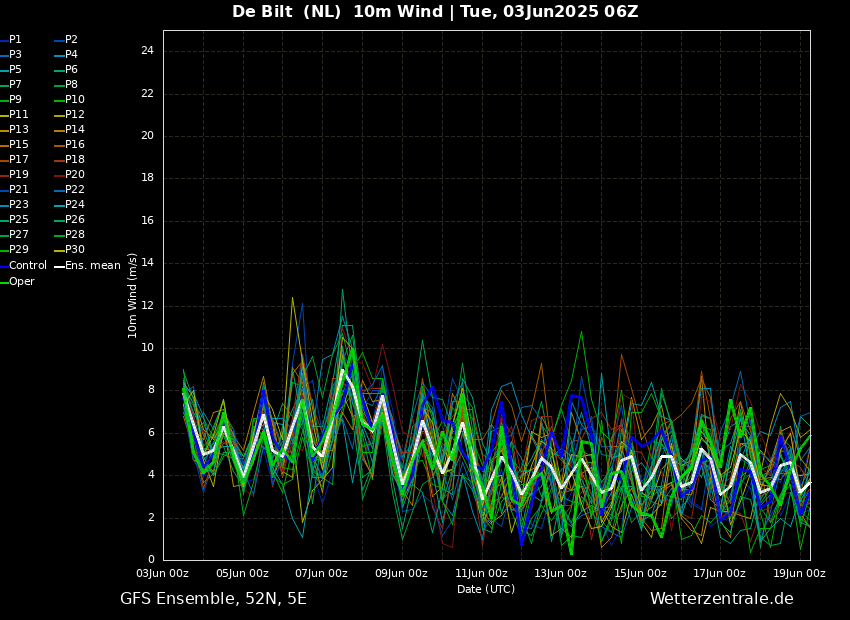
Task: Click the 10m Wind (m/s) axis title
Action: (x=133, y=295)
